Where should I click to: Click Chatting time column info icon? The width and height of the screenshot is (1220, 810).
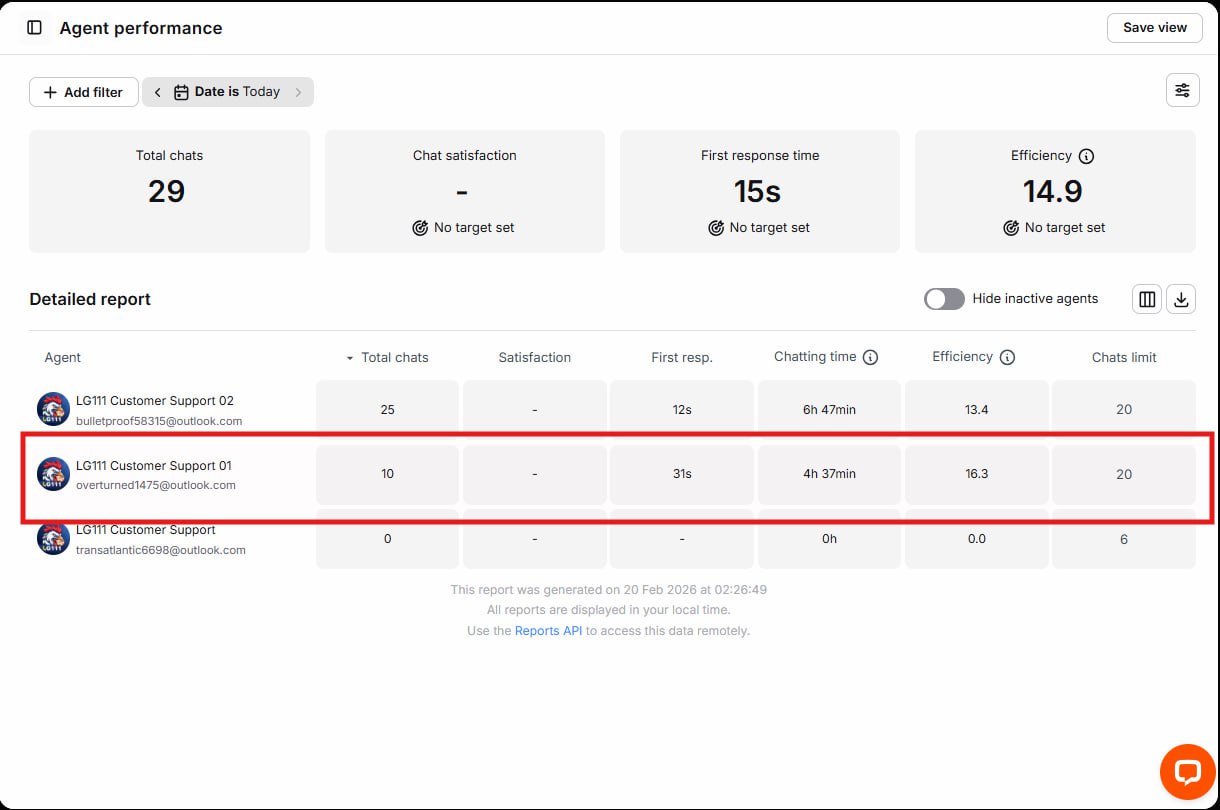870,357
